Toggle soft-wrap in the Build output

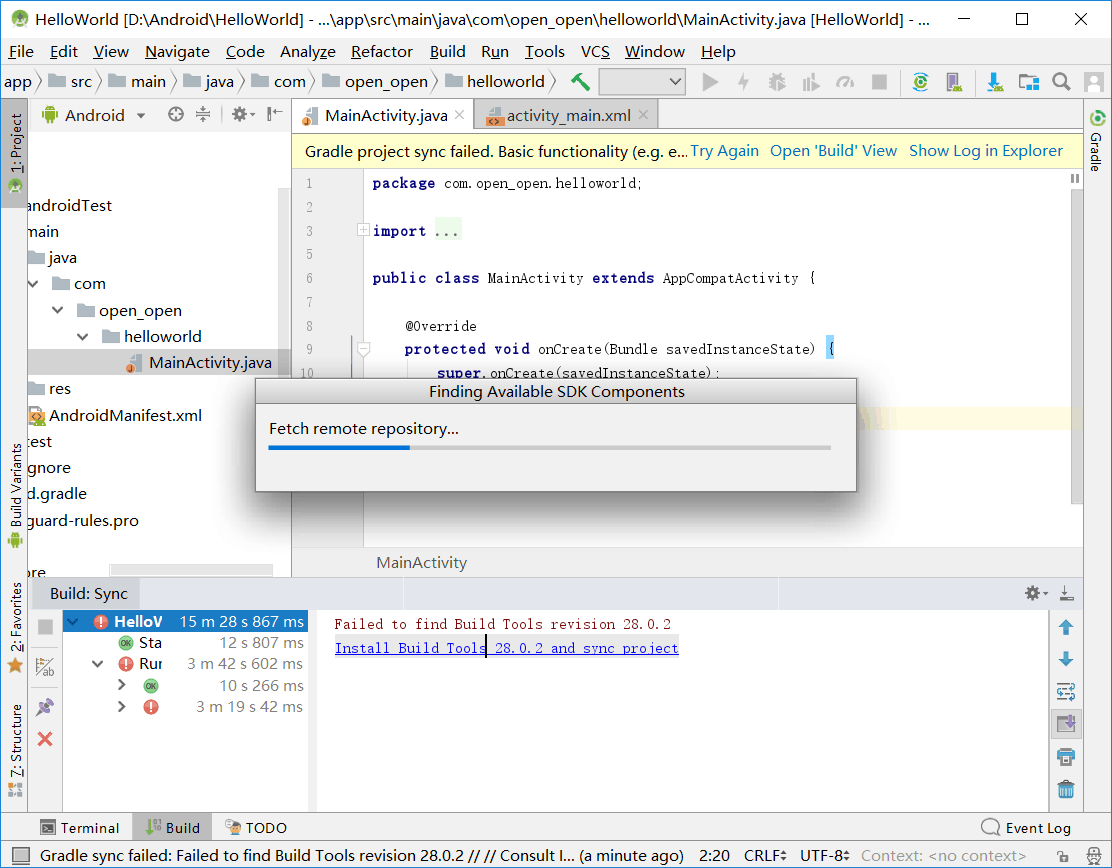(1066, 691)
